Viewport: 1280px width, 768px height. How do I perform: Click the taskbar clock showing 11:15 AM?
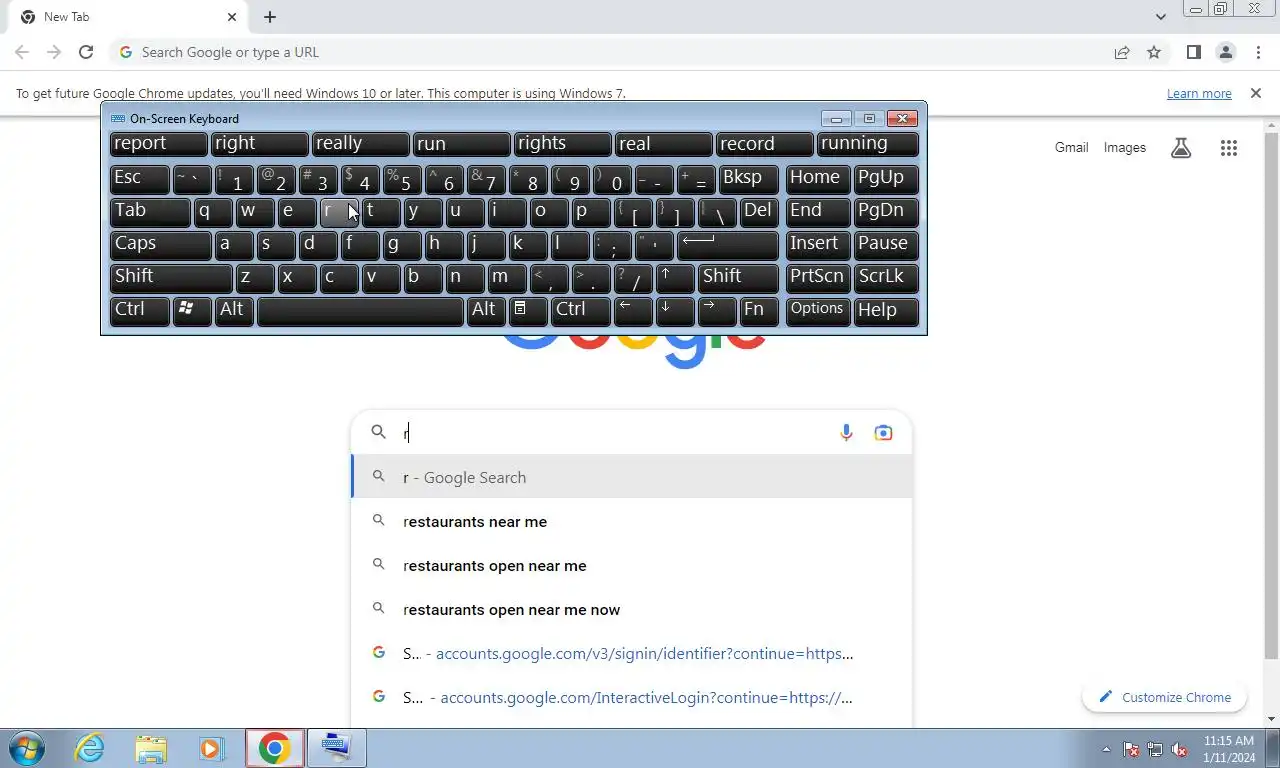(x=1229, y=749)
